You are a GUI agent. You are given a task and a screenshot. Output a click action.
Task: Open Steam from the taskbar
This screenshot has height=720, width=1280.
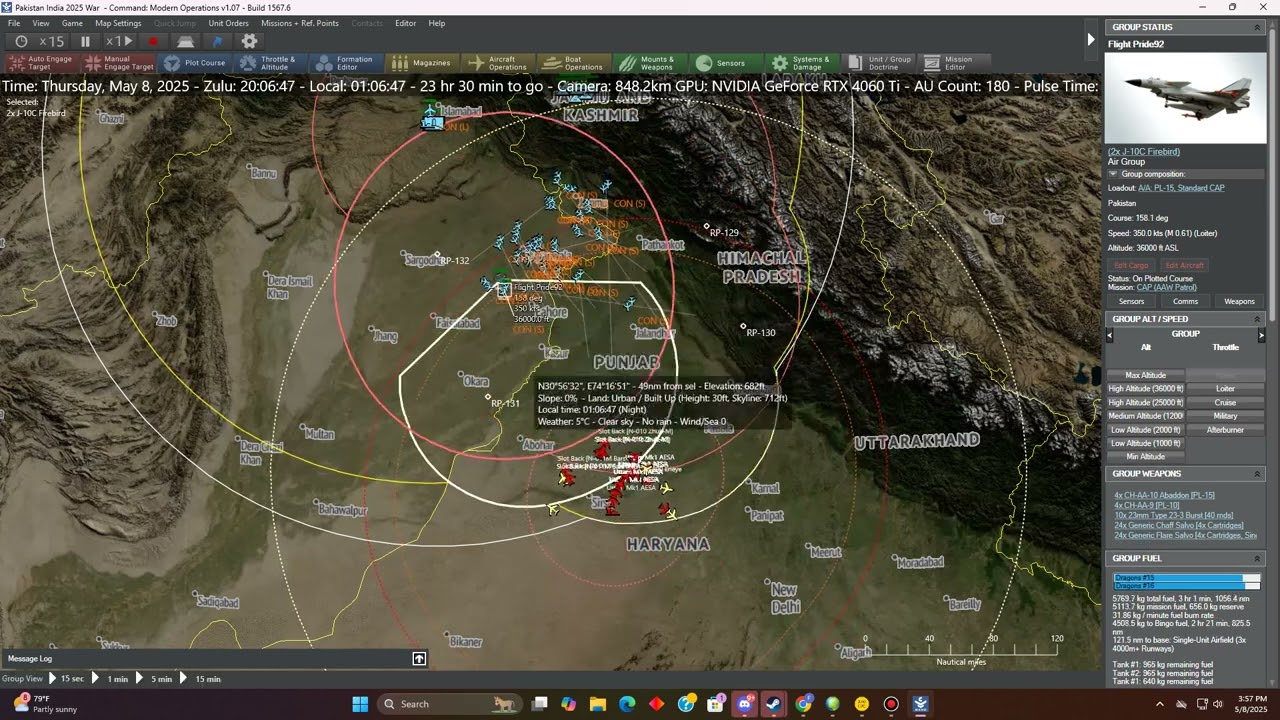click(x=774, y=704)
